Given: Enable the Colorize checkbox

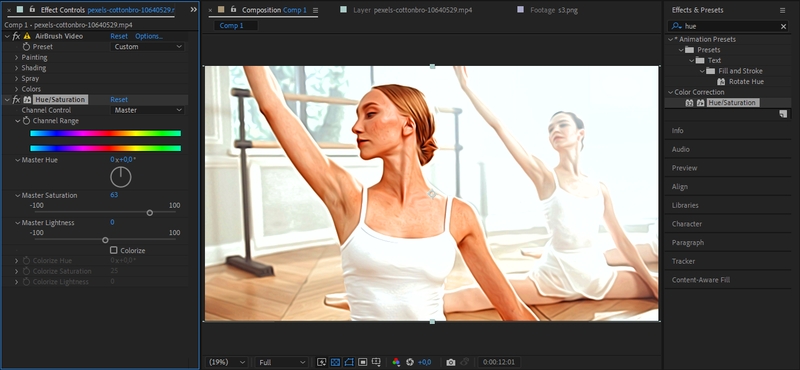Looking at the screenshot, I should tap(114, 250).
